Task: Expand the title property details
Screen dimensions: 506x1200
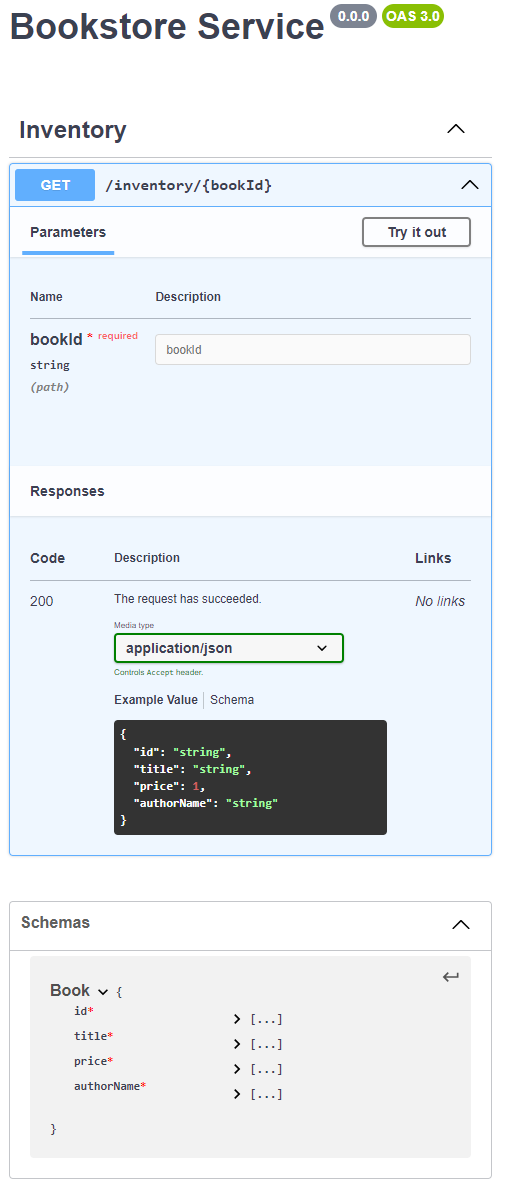Action: click(x=258, y=1044)
